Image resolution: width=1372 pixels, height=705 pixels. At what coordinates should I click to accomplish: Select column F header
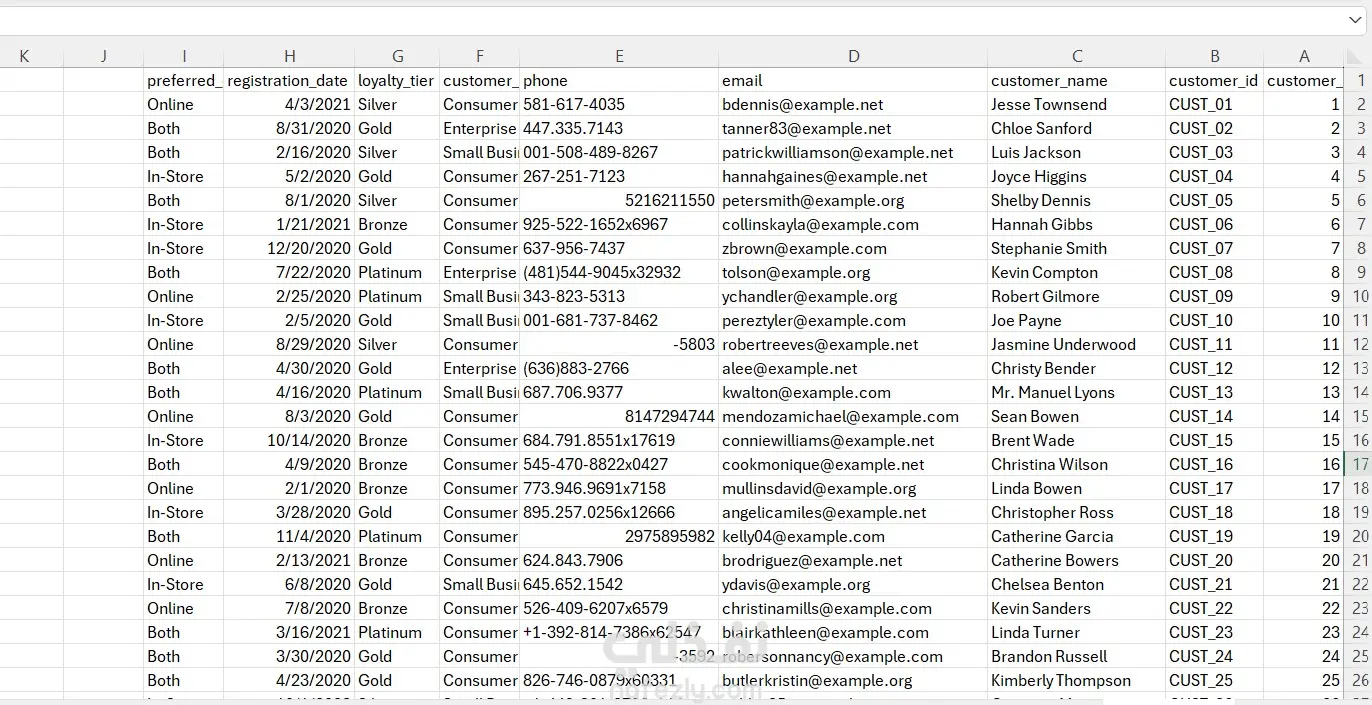click(x=480, y=56)
